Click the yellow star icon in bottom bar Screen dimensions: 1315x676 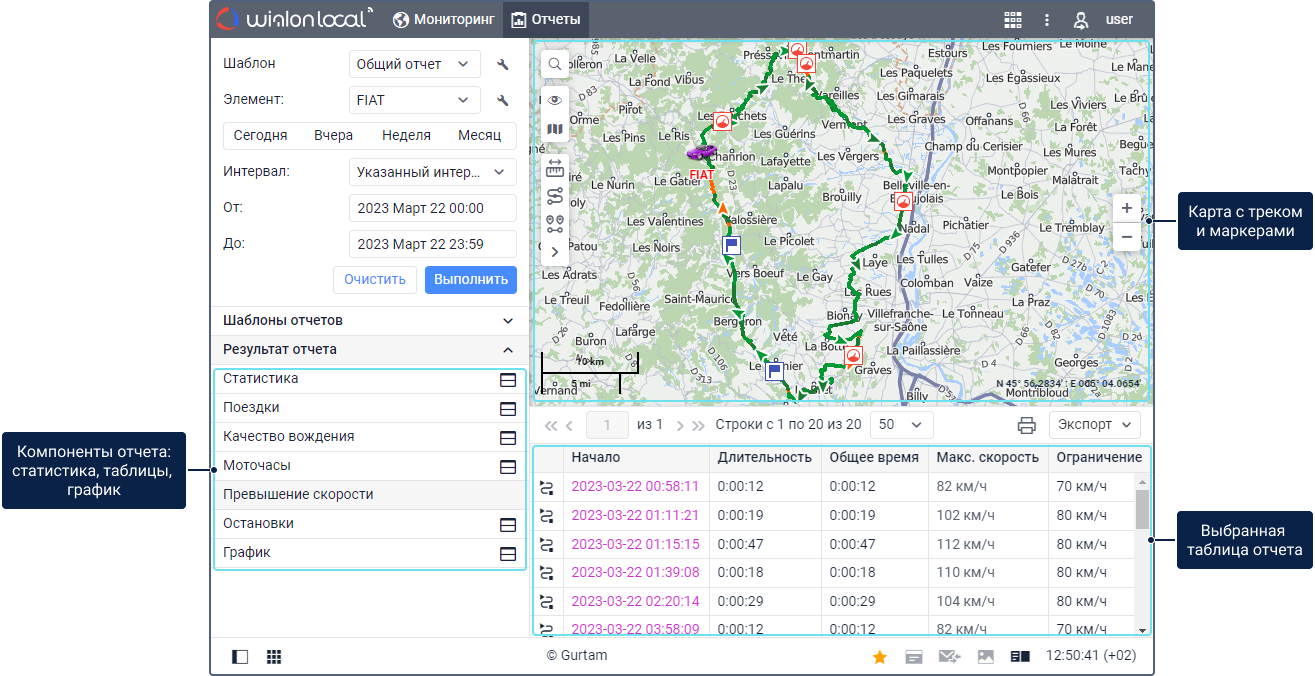880,657
